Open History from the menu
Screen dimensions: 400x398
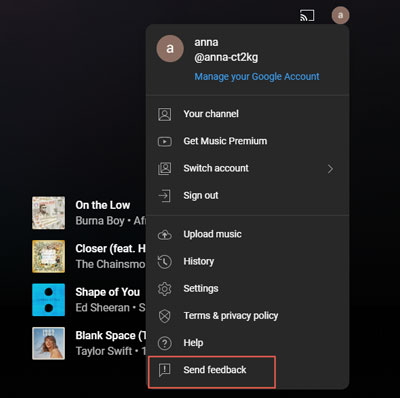pos(248,262)
